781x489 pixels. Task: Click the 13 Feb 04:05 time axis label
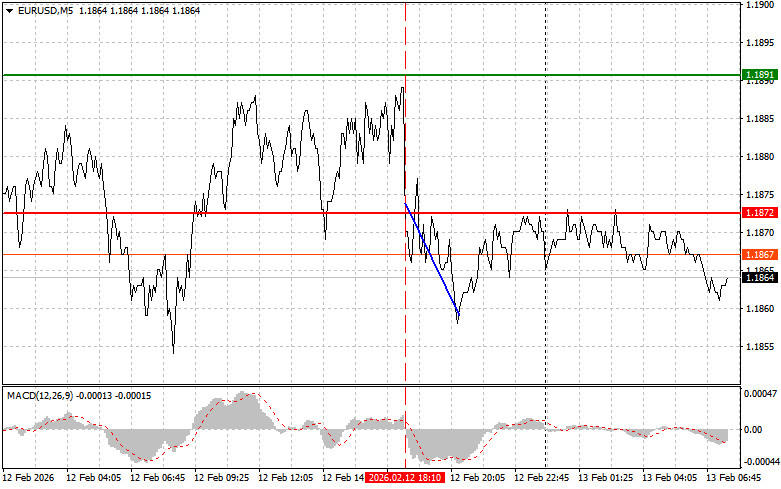click(x=669, y=478)
